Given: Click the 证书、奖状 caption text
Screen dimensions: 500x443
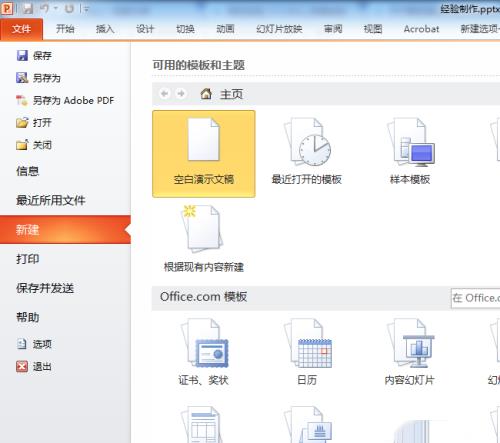Looking at the screenshot, I should coord(203,380).
